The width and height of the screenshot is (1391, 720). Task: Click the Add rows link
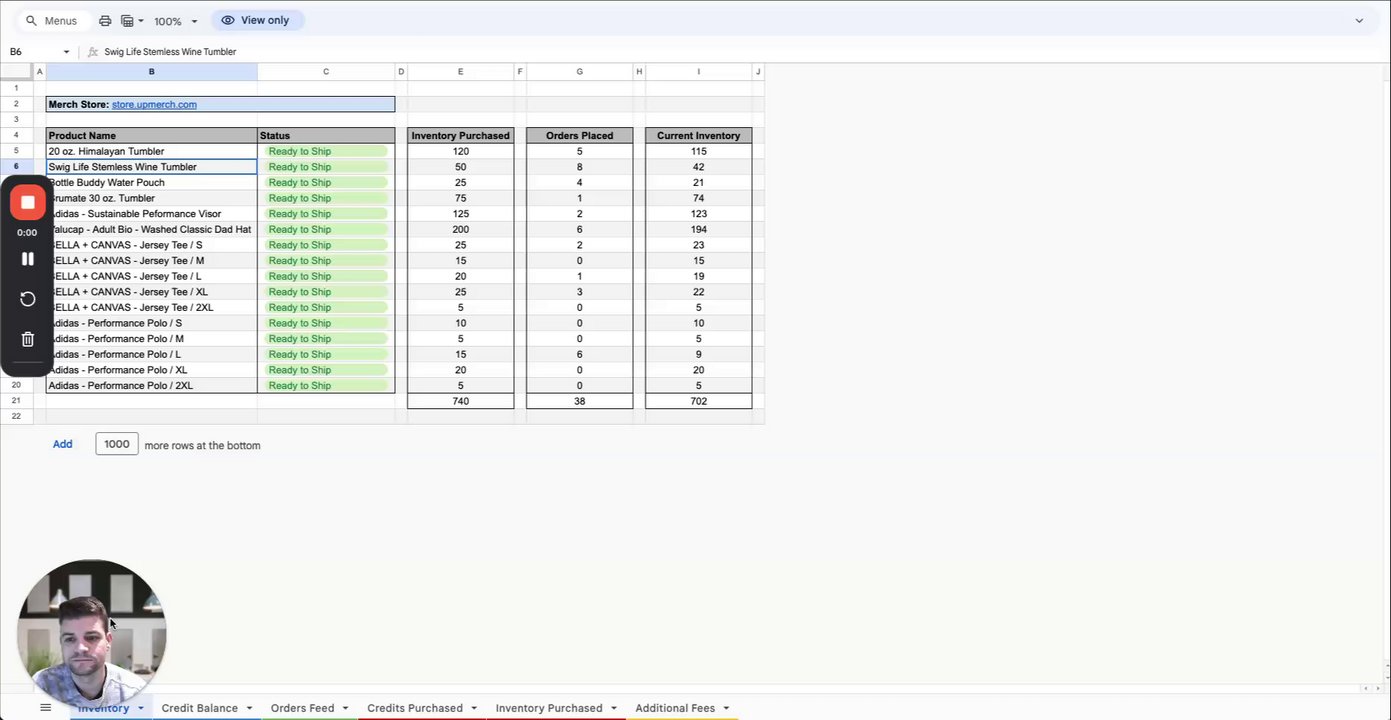[x=62, y=444]
